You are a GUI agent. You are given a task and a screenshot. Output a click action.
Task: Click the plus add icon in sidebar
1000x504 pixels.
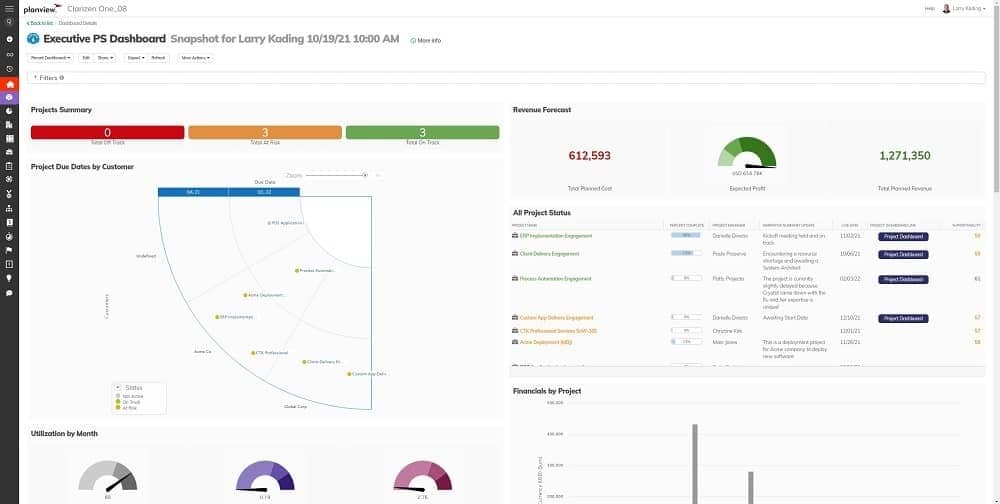pyautogui.click(x=9, y=39)
